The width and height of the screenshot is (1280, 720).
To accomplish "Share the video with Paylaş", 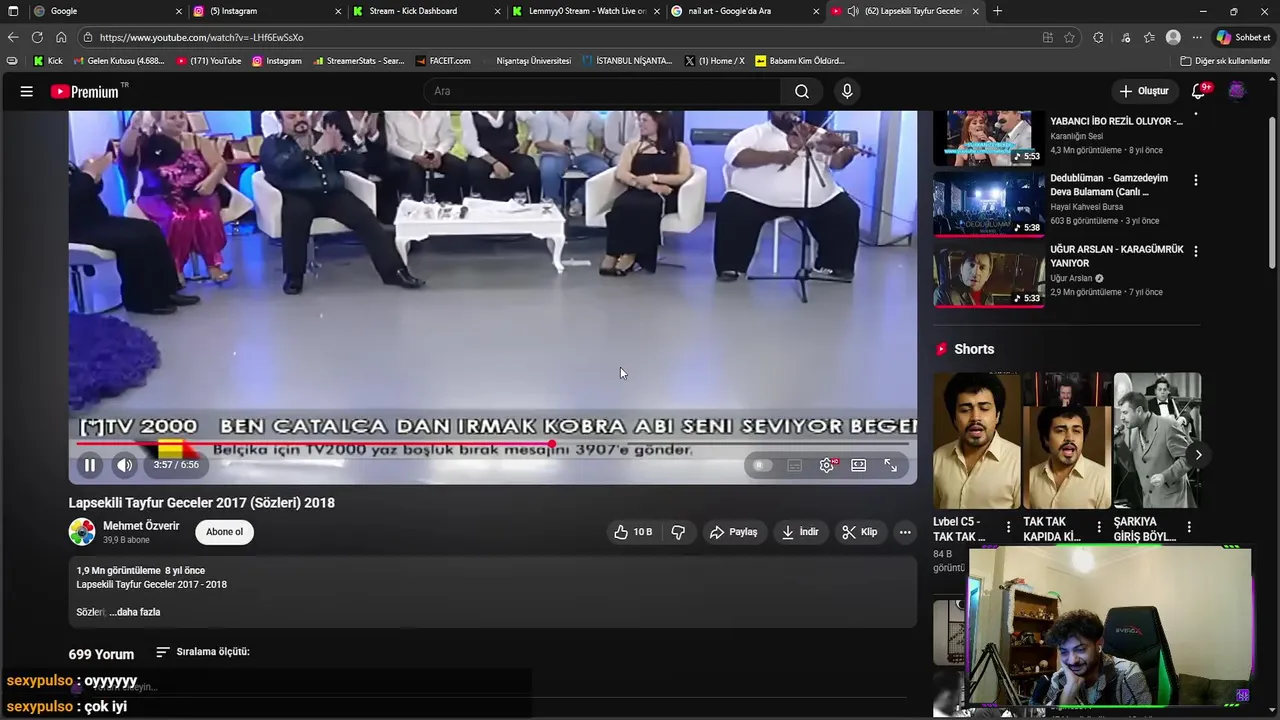I will point(733,532).
